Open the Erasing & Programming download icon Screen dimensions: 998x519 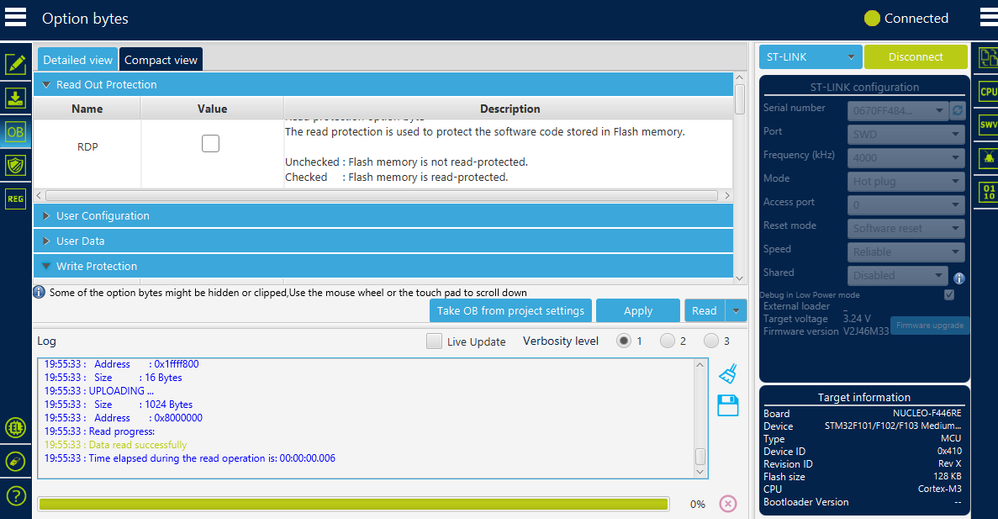(15, 98)
